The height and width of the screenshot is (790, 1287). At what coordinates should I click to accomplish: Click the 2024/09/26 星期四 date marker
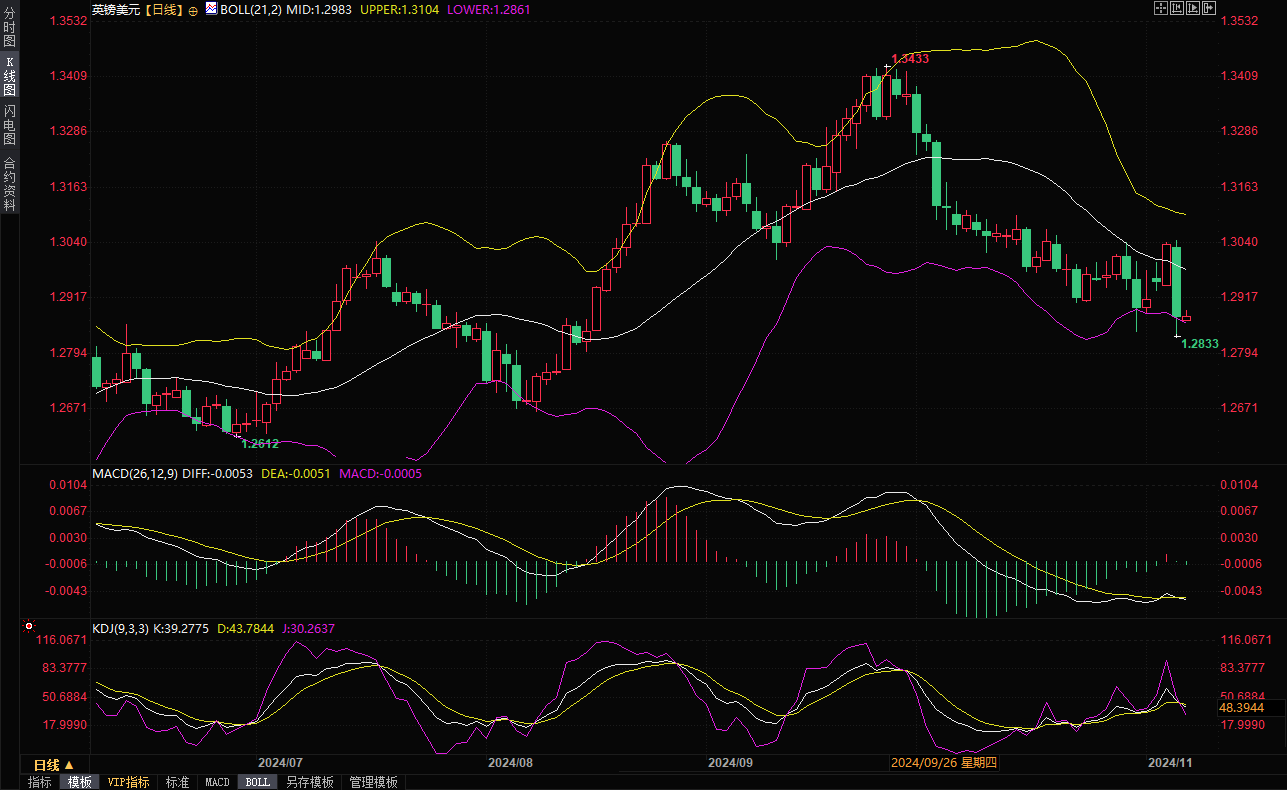point(945,762)
